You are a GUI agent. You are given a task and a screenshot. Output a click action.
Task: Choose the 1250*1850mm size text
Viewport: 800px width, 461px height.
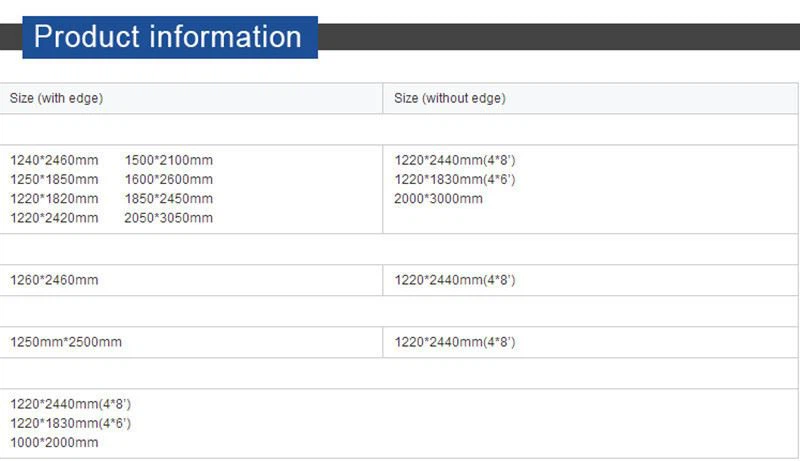click(54, 179)
